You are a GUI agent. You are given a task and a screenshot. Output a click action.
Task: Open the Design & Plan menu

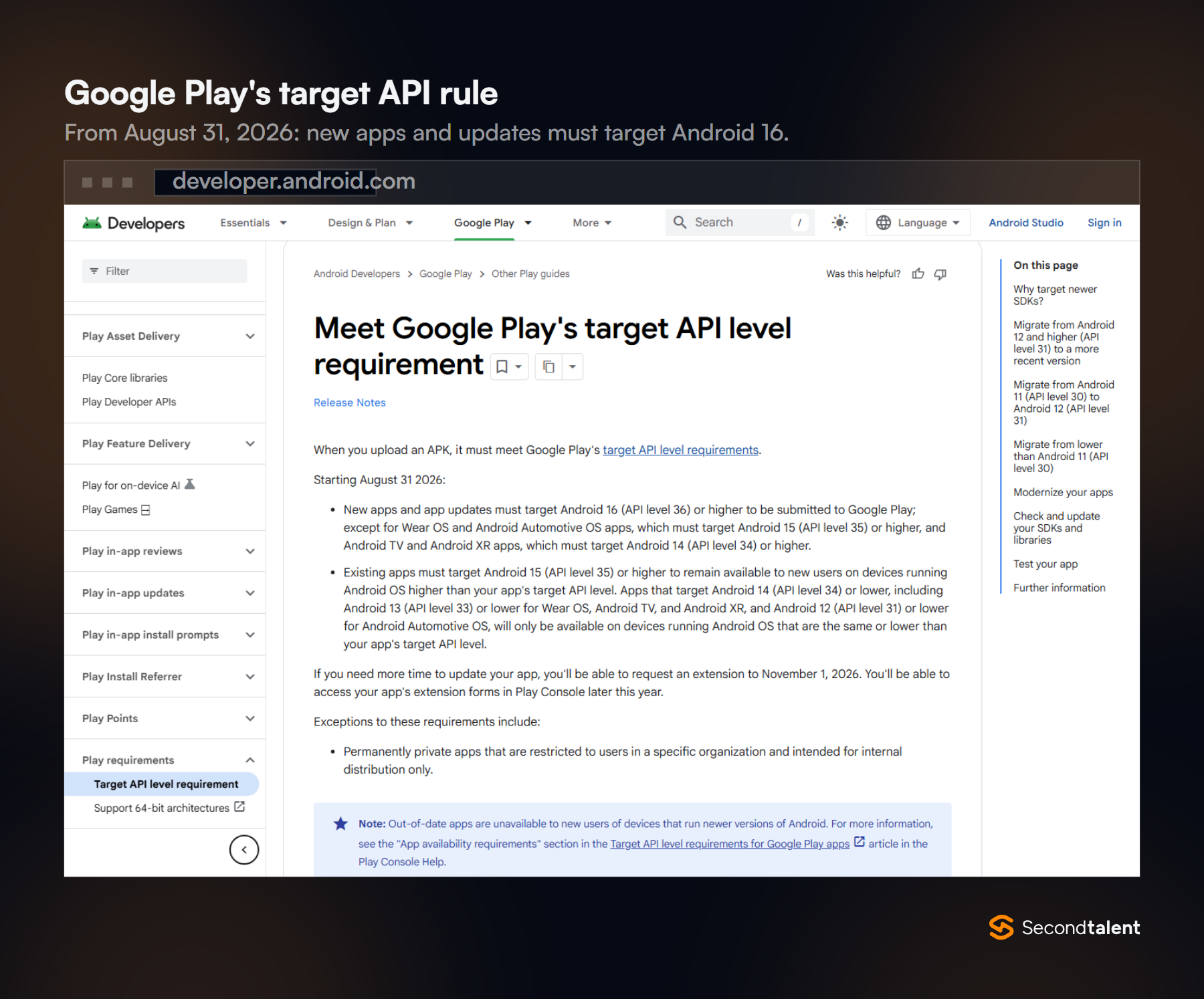371,223
